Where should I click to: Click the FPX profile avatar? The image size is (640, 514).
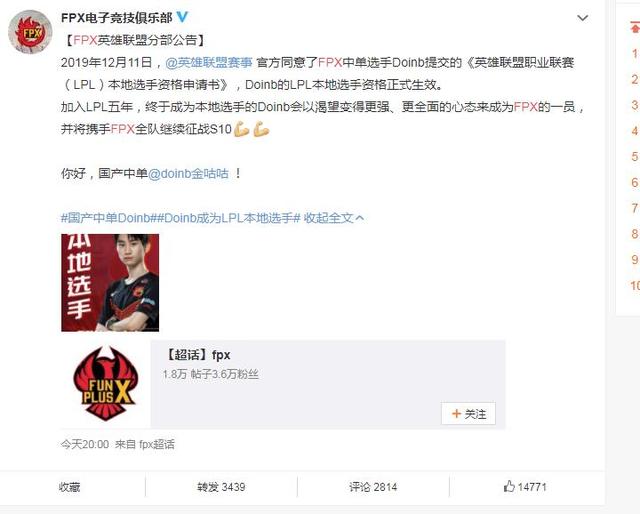[x=30, y=31]
